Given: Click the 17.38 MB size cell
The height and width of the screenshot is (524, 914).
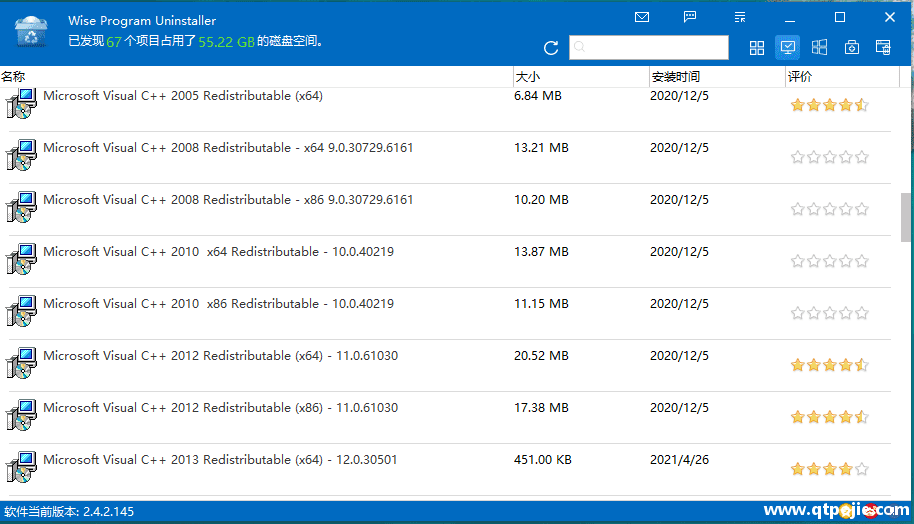Looking at the screenshot, I should [x=541, y=407].
